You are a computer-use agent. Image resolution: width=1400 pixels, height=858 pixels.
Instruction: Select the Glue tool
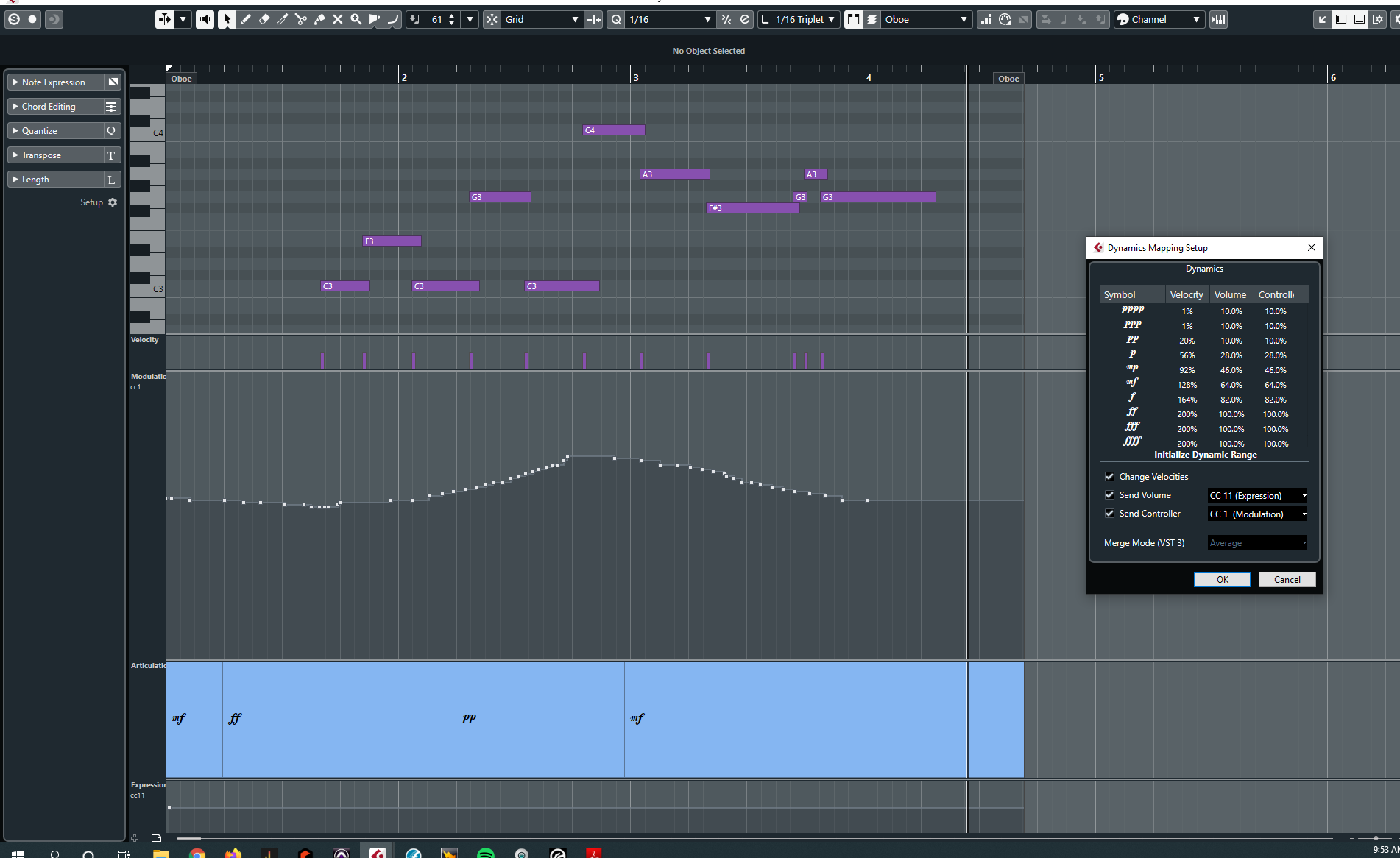319,19
